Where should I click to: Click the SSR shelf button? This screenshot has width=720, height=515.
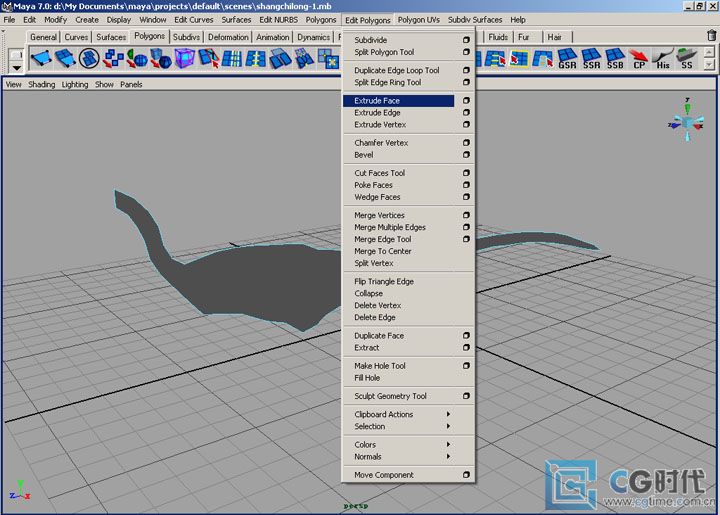coord(591,59)
